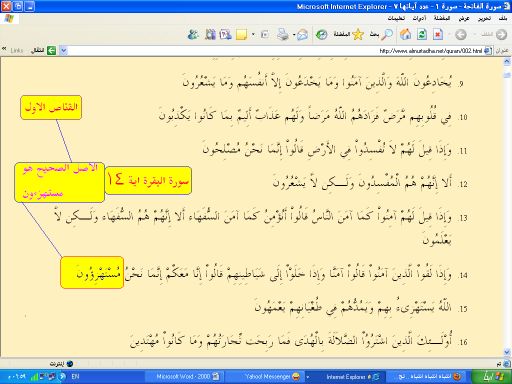The width and height of the screenshot is (512, 384).
Task: Click the green Go arrow button
Action: (51, 50)
